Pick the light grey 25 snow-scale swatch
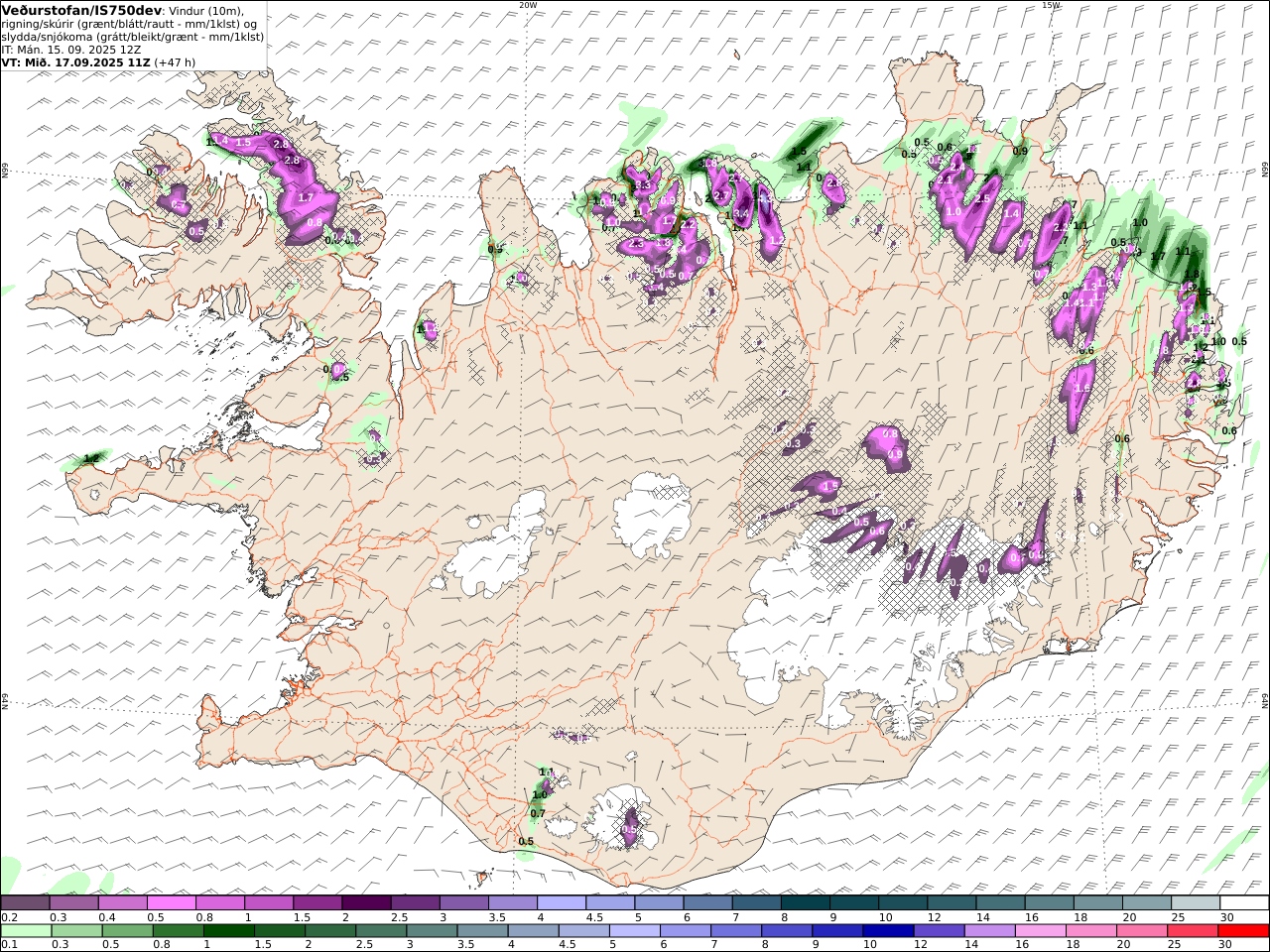Viewport: 1270px width, 952px height. (x=1195, y=903)
